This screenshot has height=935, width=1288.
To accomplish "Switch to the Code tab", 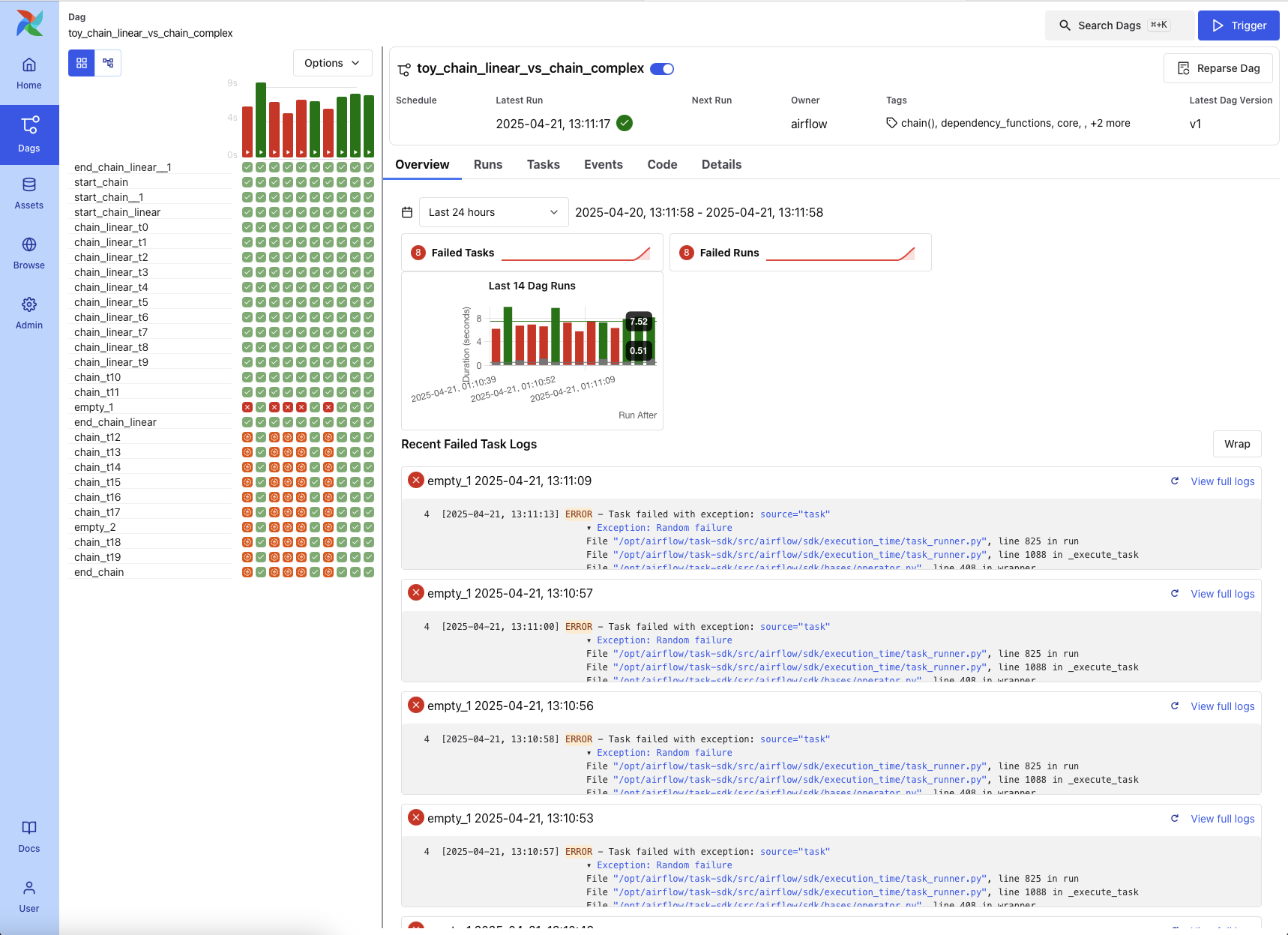I will pyautogui.click(x=662, y=164).
